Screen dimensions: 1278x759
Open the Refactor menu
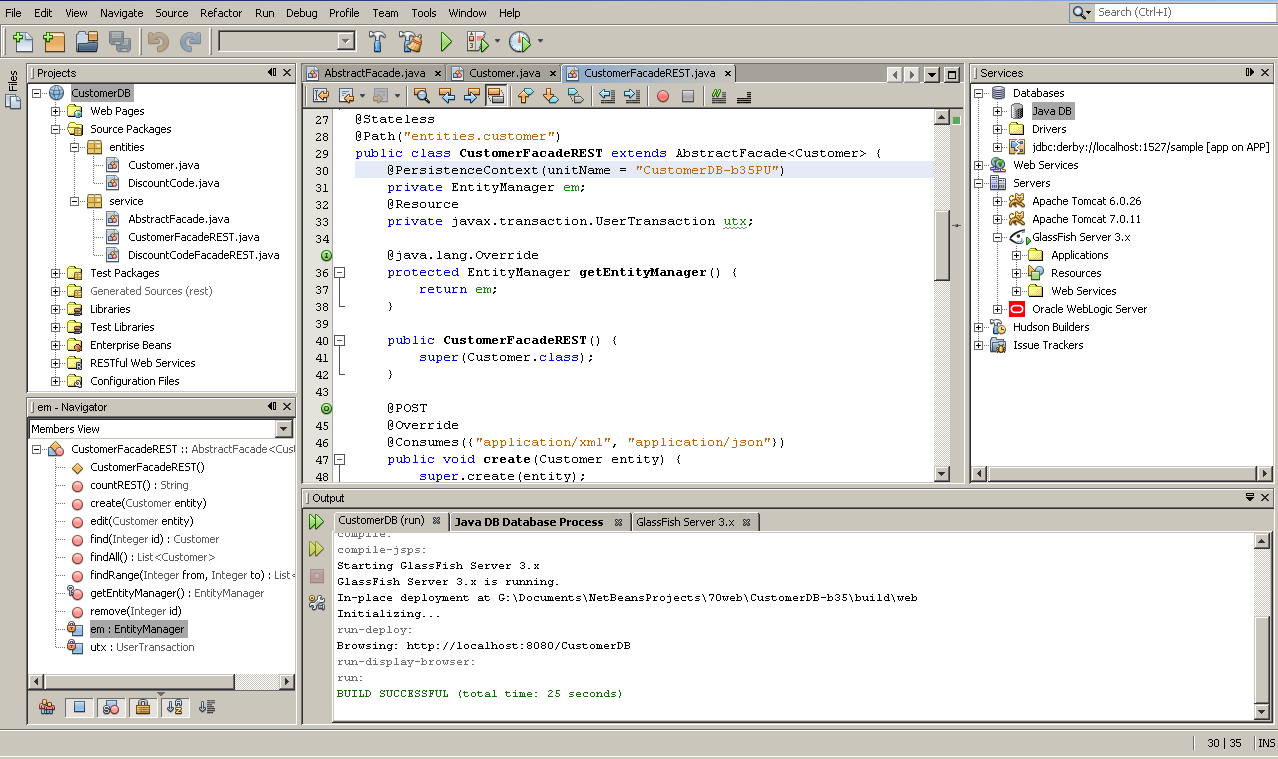(x=220, y=13)
